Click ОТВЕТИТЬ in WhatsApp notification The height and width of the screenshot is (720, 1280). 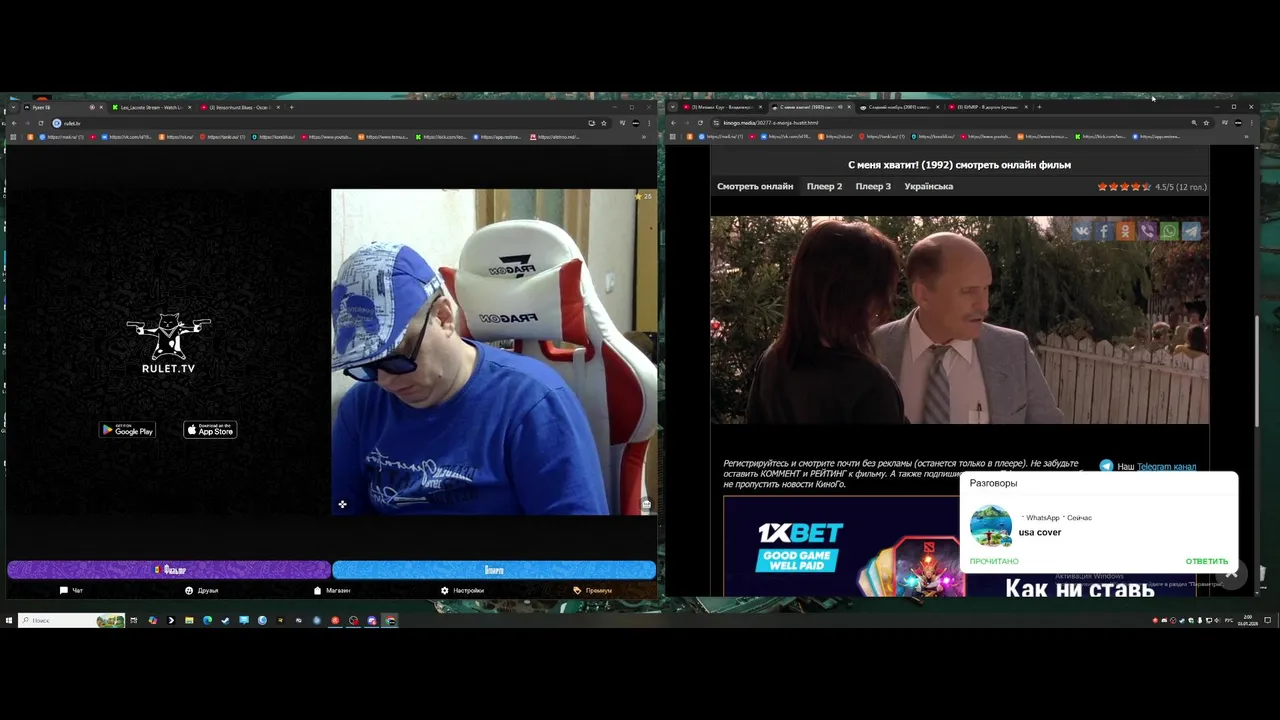tap(1207, 561)
